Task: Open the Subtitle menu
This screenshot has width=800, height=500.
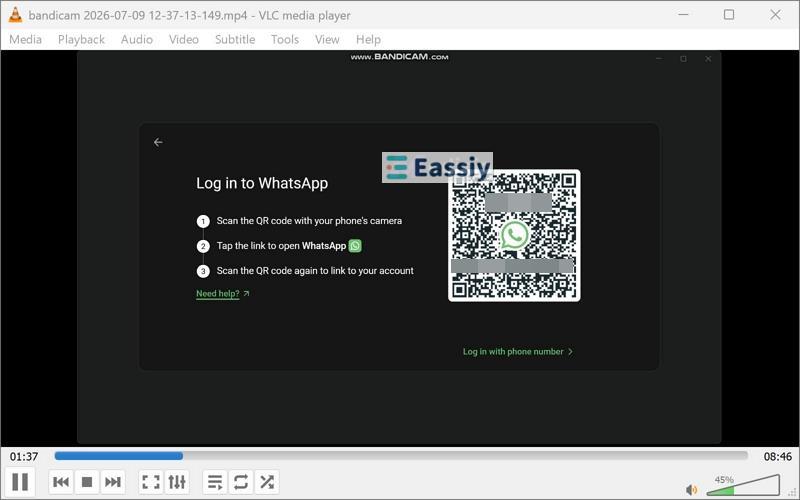Action: pyautogui.click(x=235, y=39)
